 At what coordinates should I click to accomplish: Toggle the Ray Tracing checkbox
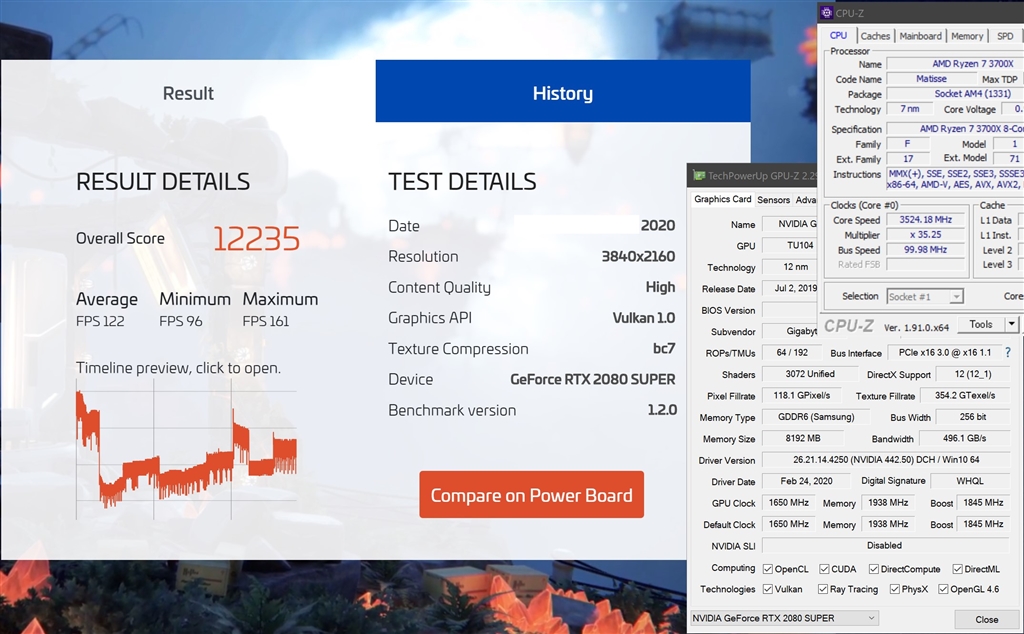point(823,589)
